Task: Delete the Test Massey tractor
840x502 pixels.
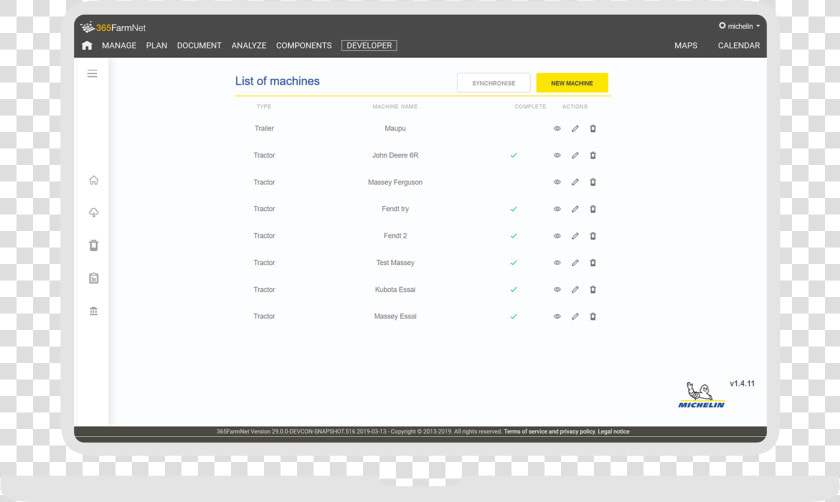Action: coord(593,263)
